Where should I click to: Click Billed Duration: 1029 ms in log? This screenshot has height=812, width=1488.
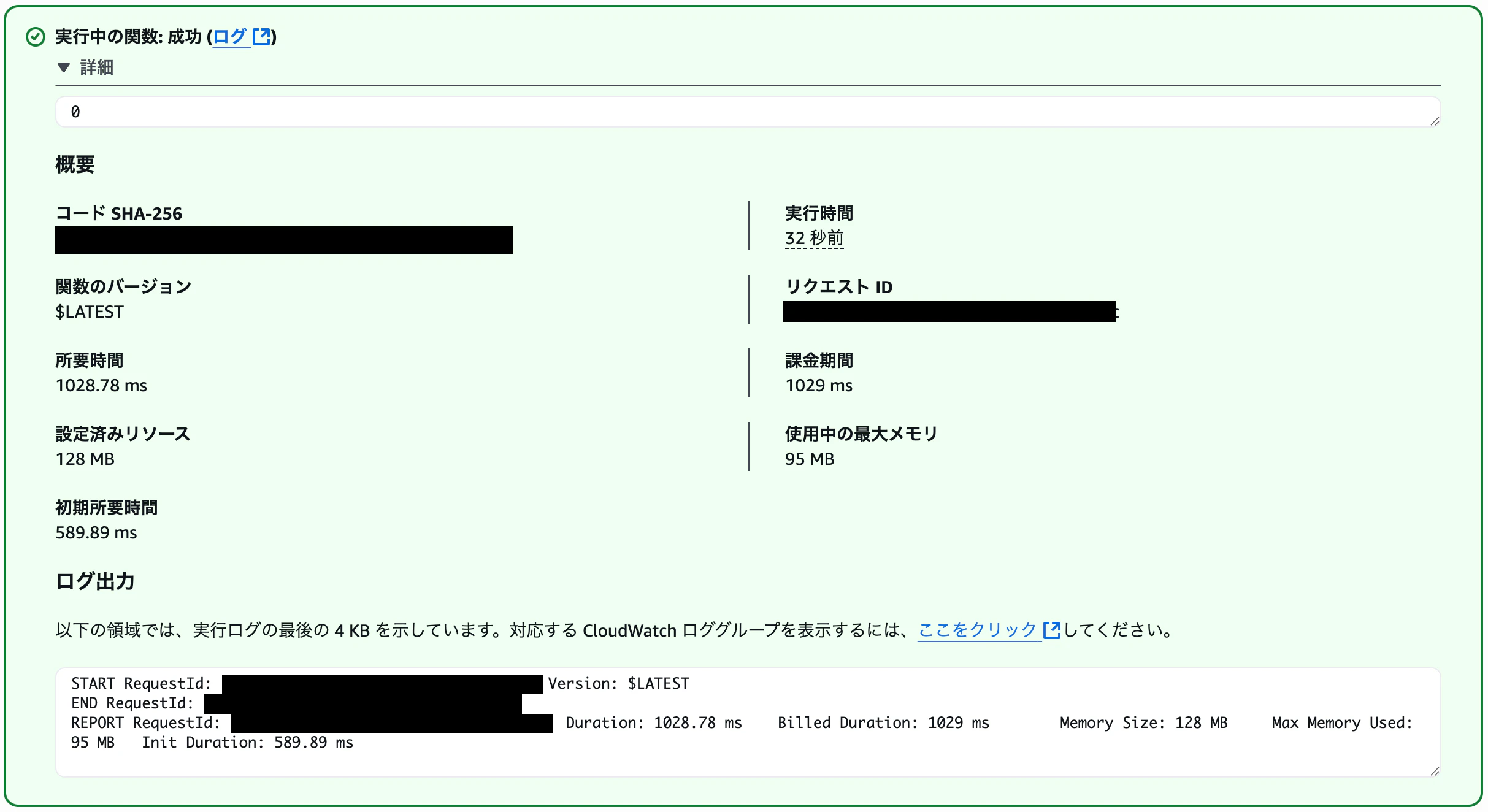(x=883, y=722)
